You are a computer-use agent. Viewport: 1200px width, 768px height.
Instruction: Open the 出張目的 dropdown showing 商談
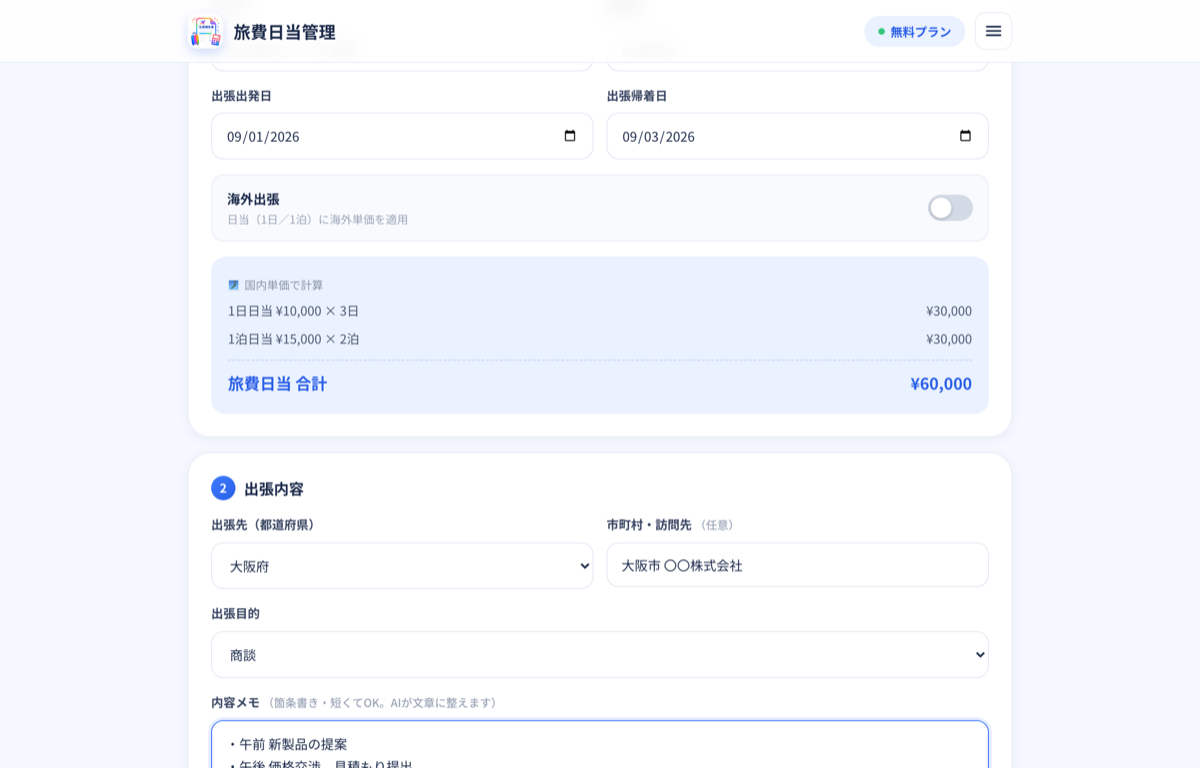pyautogui.click(x=600, y=655)
